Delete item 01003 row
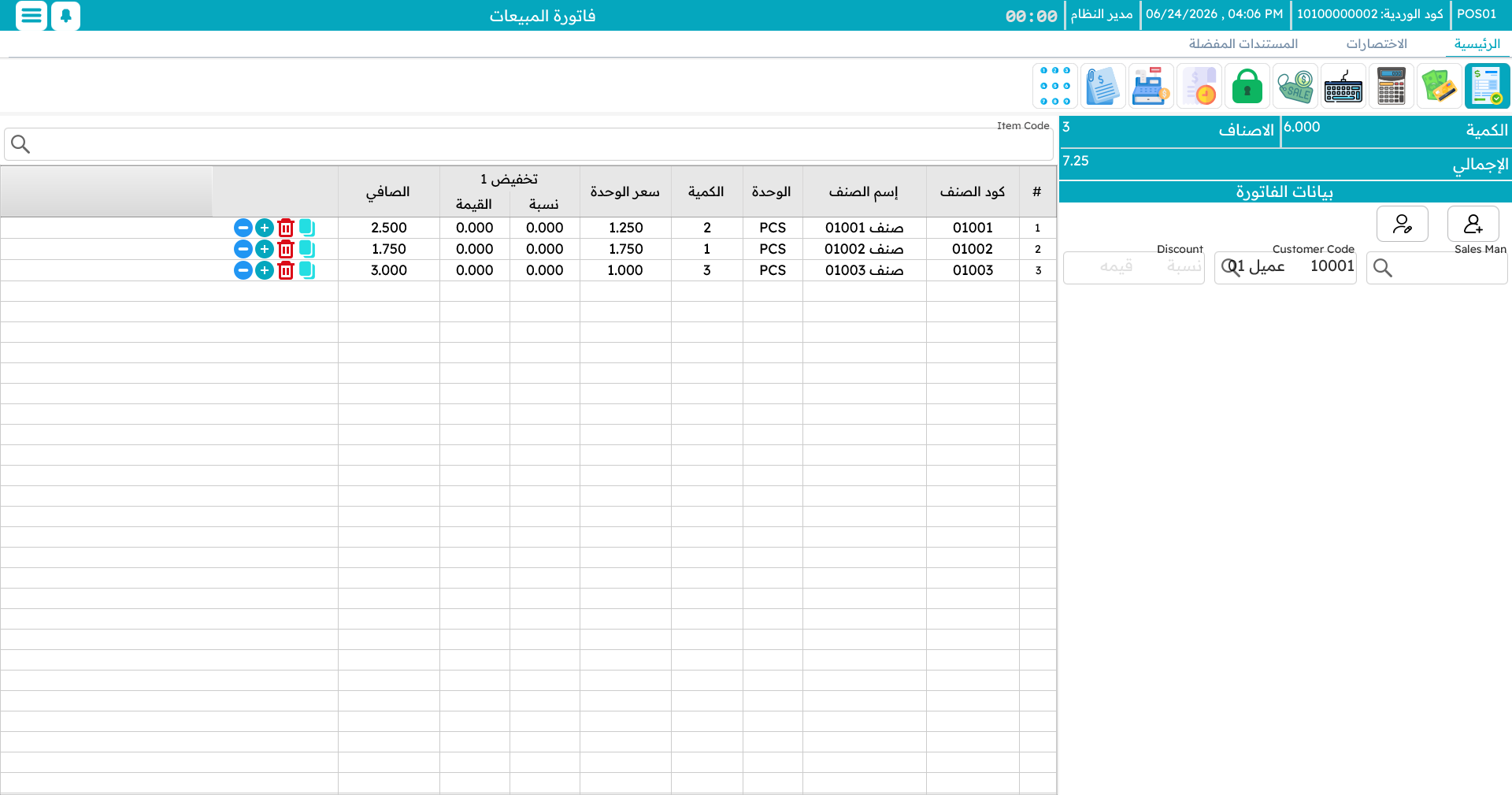 [286, 270]
